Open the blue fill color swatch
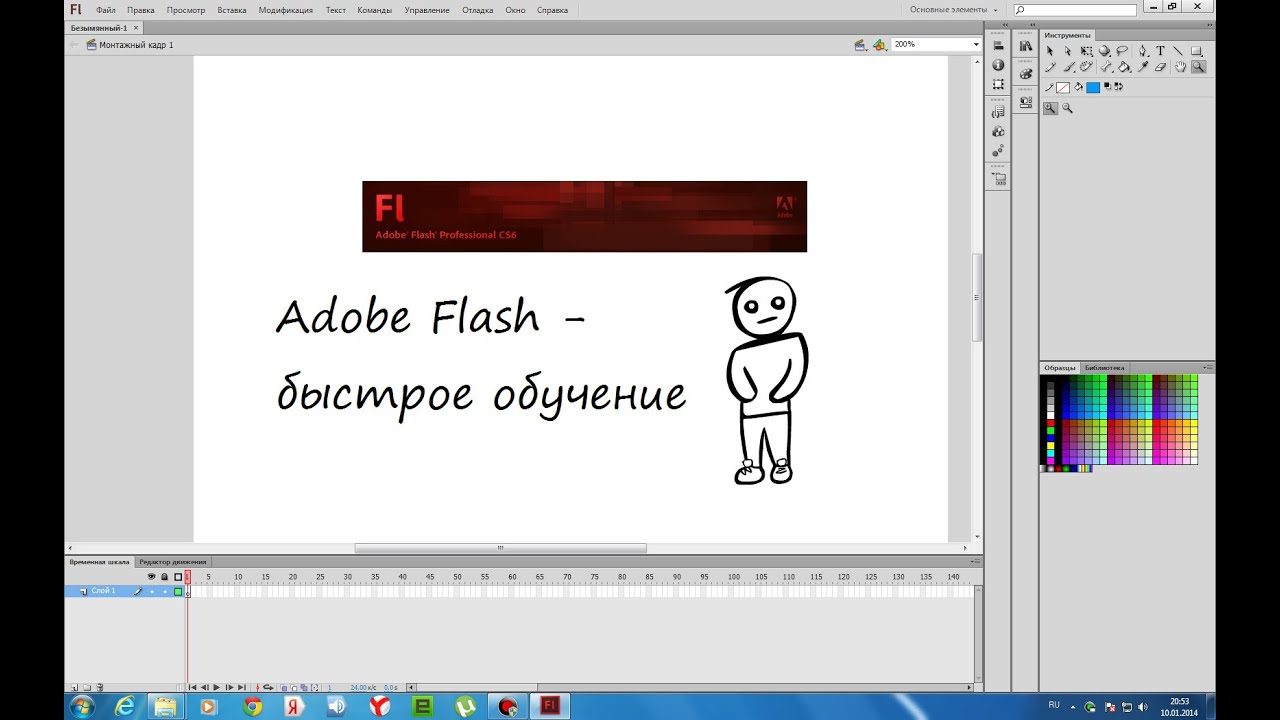The width and height of the screenshot is (1280, 720). coord(1093,87)
